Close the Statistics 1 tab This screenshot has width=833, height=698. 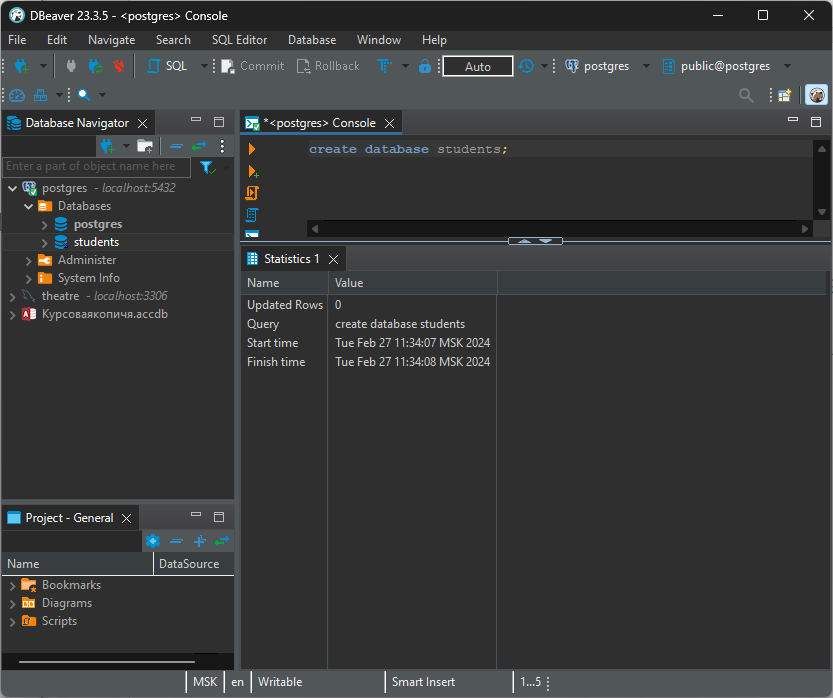pyautogui.click(x=334, y=259)
